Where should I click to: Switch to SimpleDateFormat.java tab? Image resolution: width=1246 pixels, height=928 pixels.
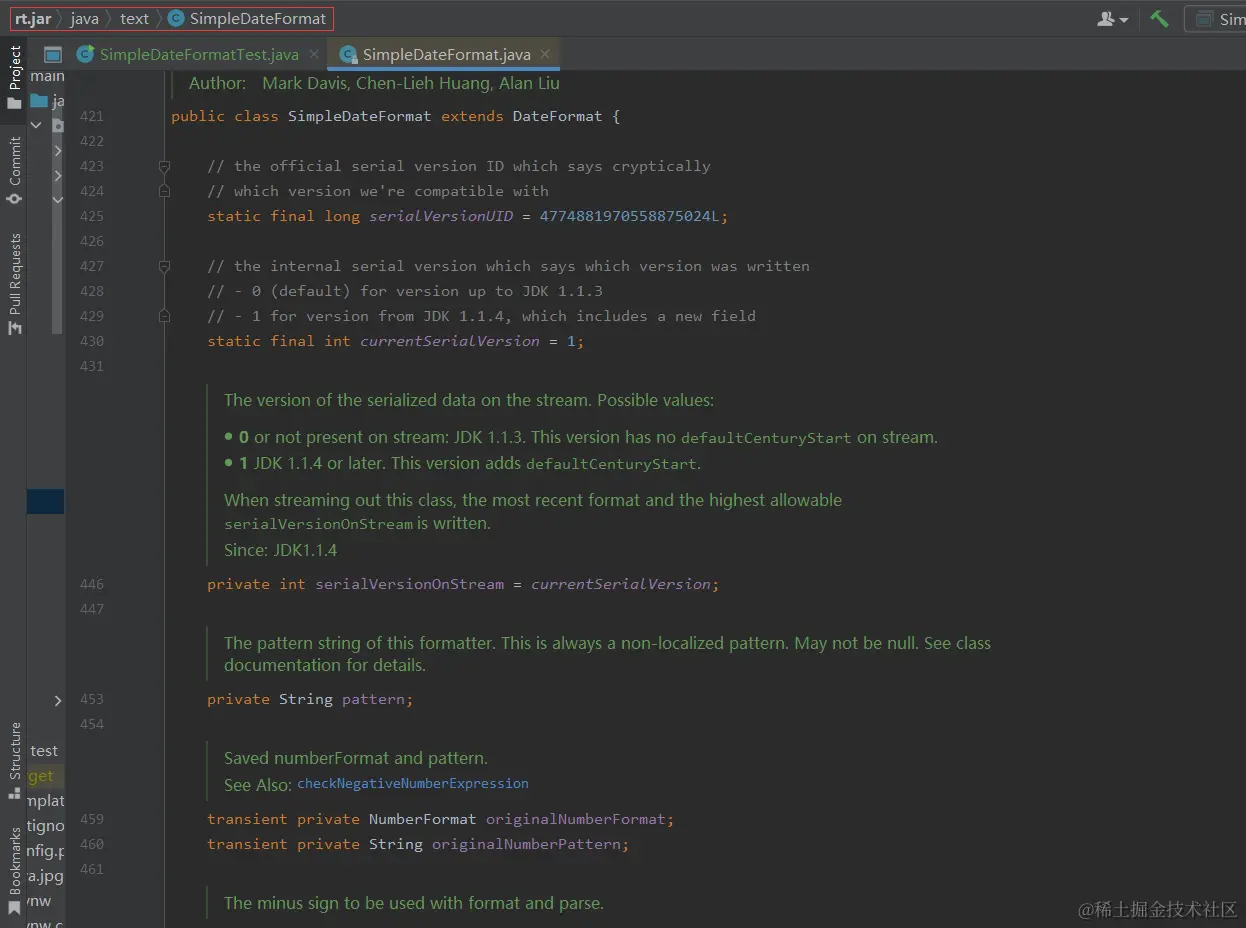click(x=446, y=54)
